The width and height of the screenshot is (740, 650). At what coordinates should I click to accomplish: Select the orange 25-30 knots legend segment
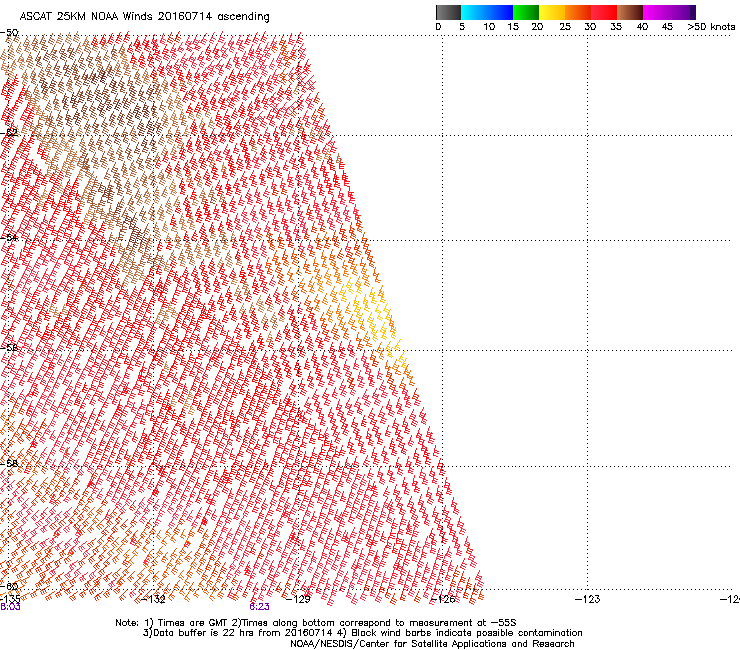pyautogui.click(x=578, y=12)
